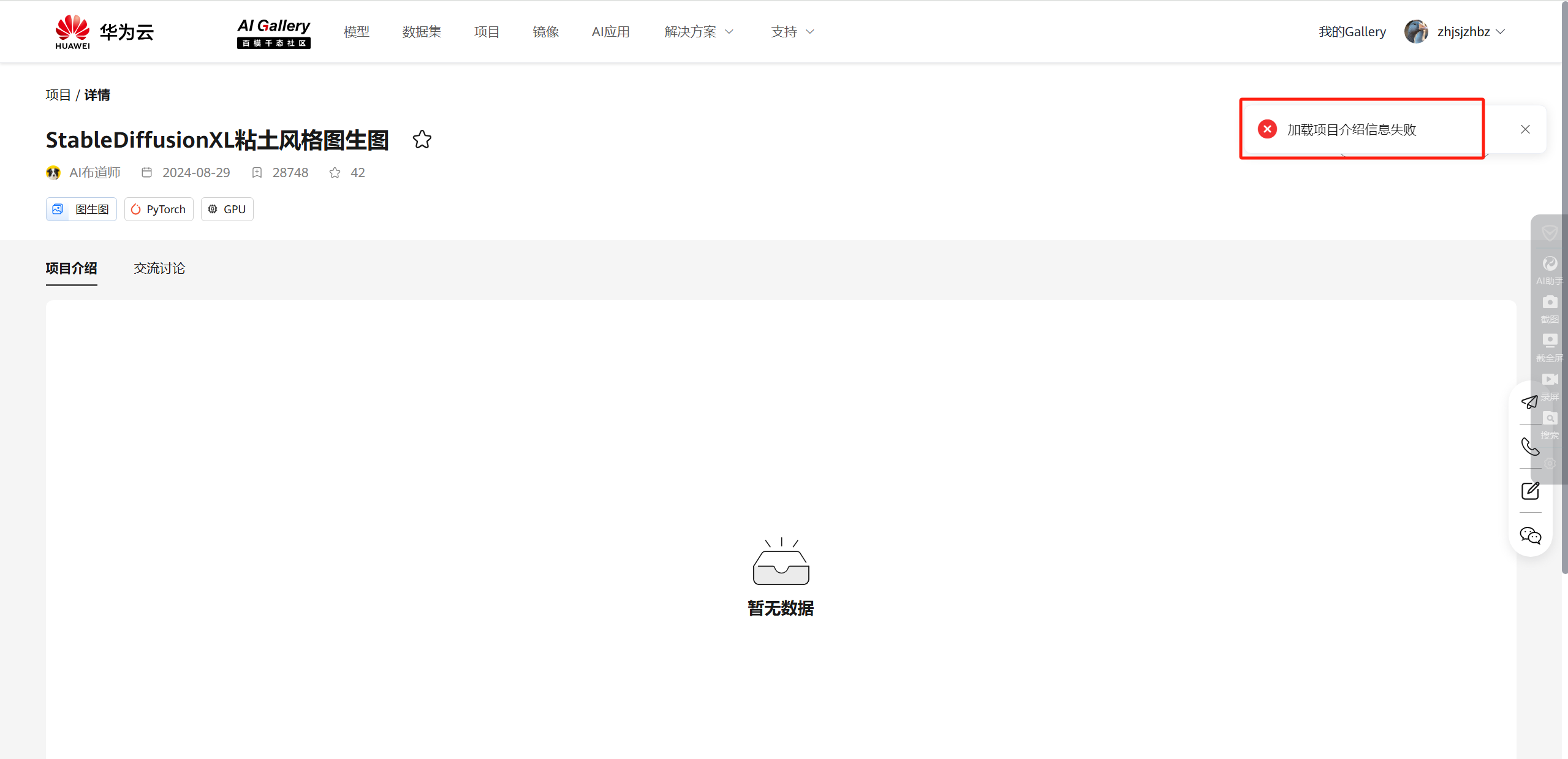
Task: Open the WeChat chat bubble icon
Action: (1530, 535)
